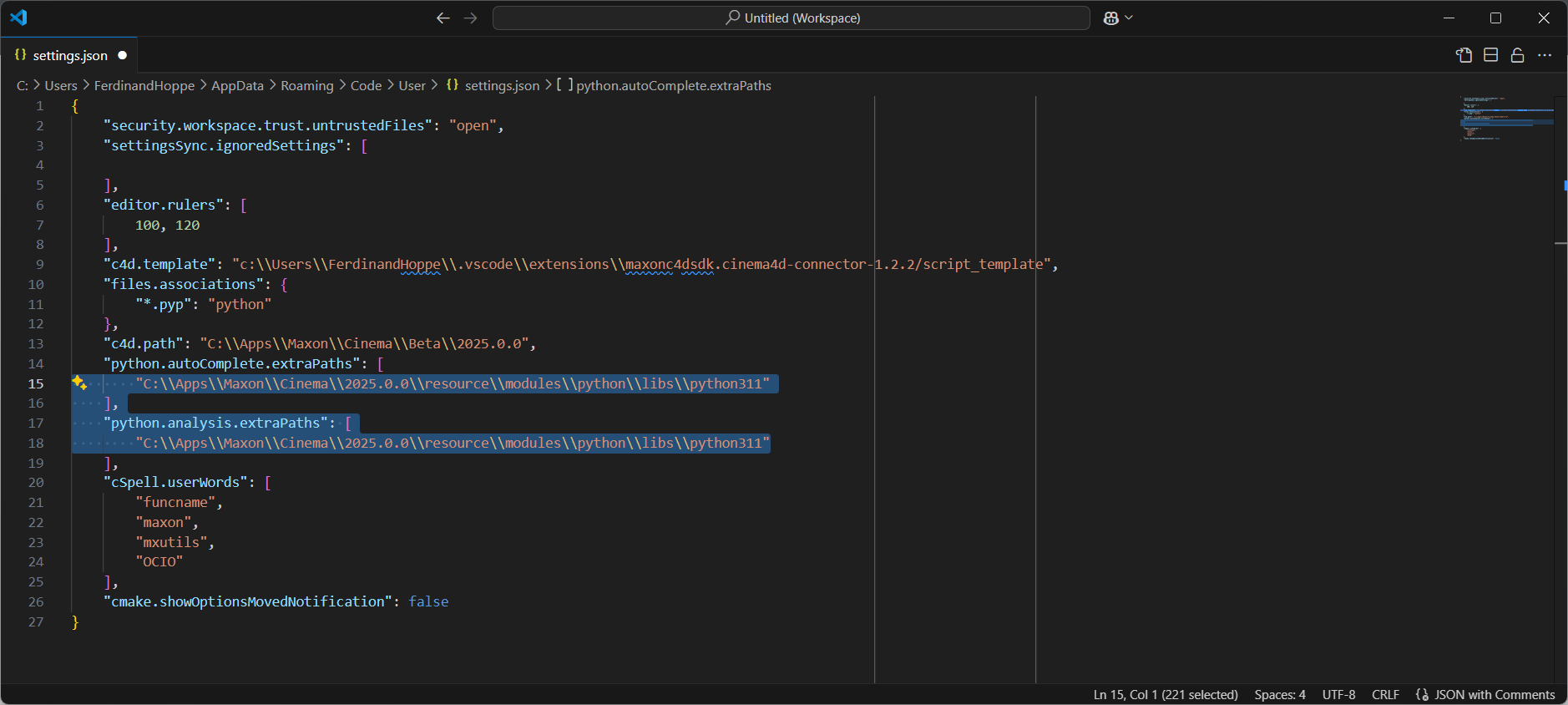Click the "settingsSync.ignoredSettings" key
Screen dimensions: 1568x705
[224, 145]
